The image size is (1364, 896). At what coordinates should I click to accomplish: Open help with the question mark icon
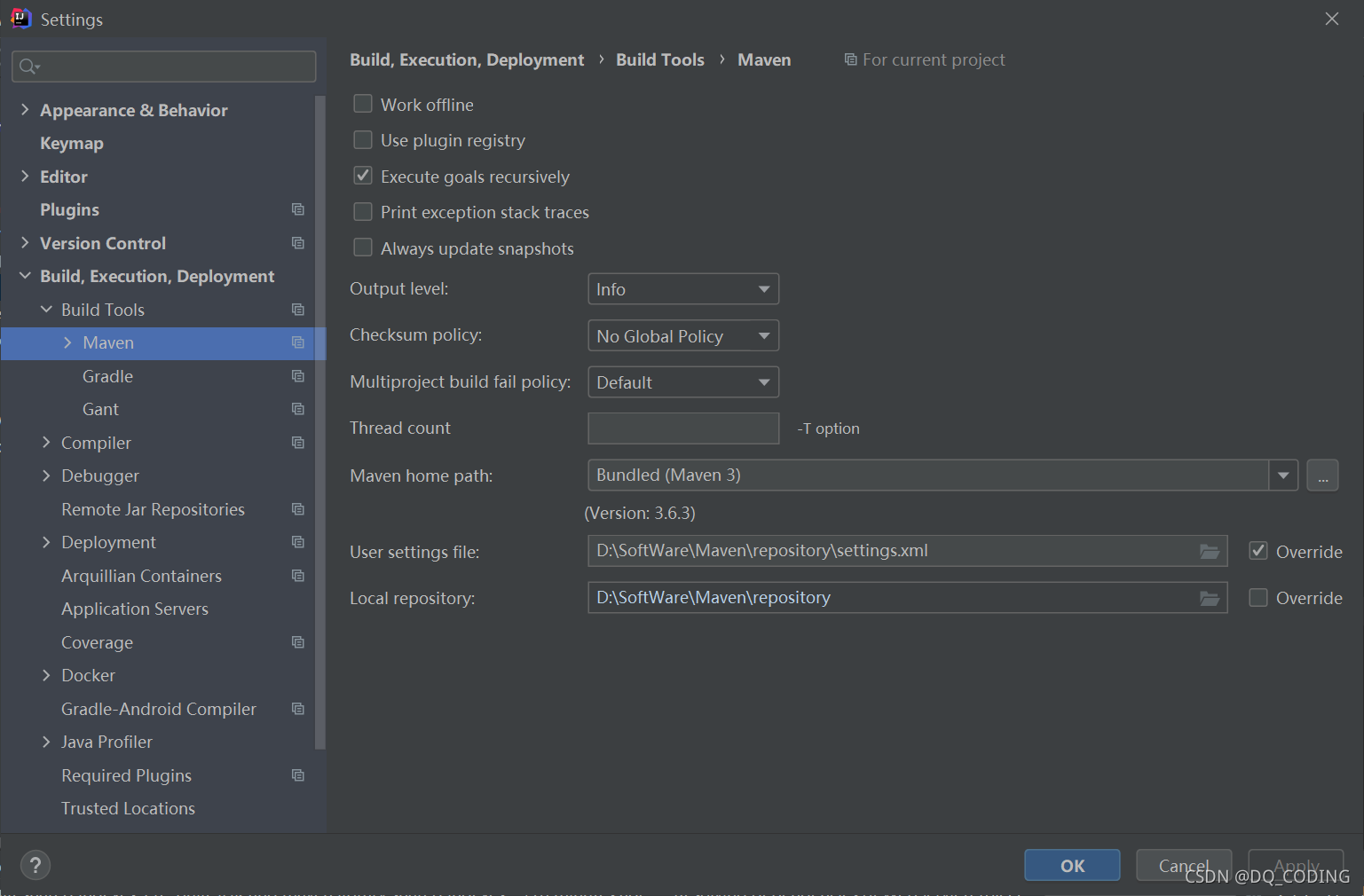click(x=35, y=865)
